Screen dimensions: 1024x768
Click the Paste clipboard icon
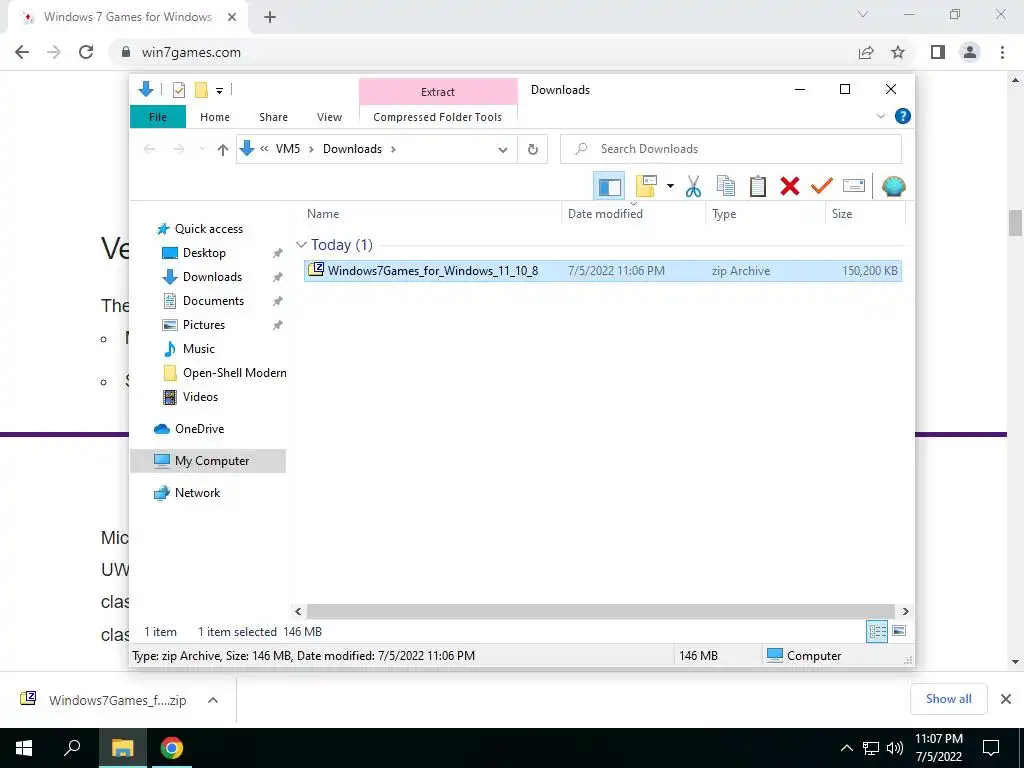coord(758,187)
